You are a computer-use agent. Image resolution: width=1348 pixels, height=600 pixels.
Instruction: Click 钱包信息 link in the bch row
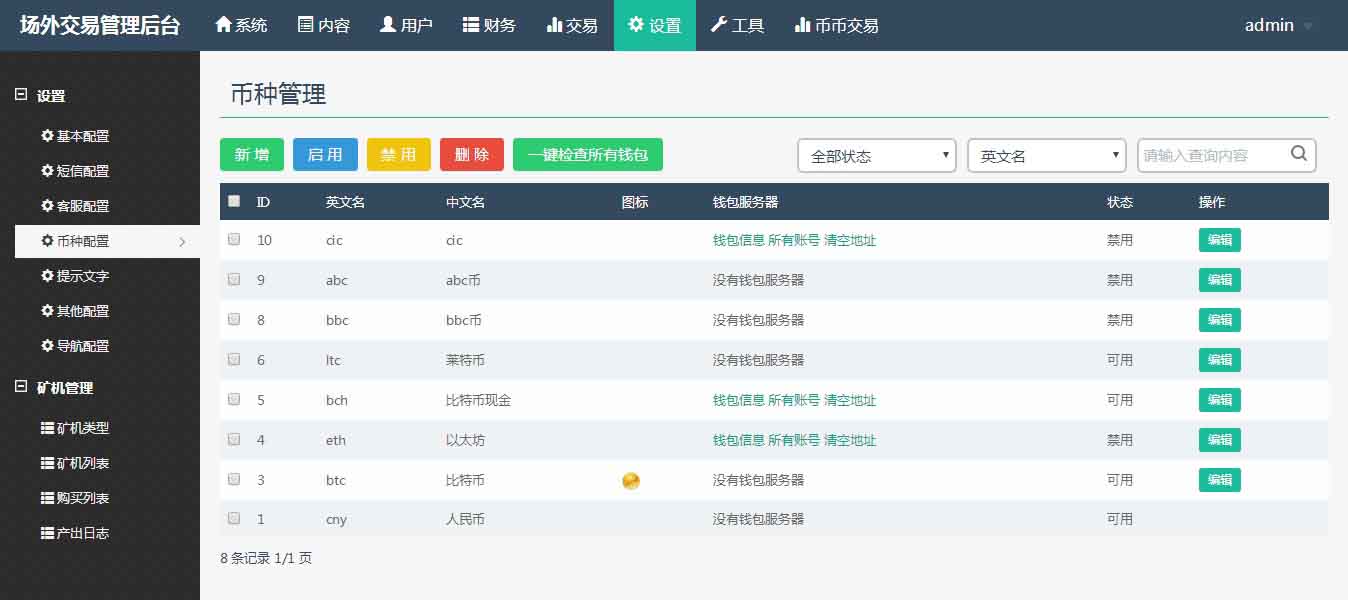pos(738,400)
